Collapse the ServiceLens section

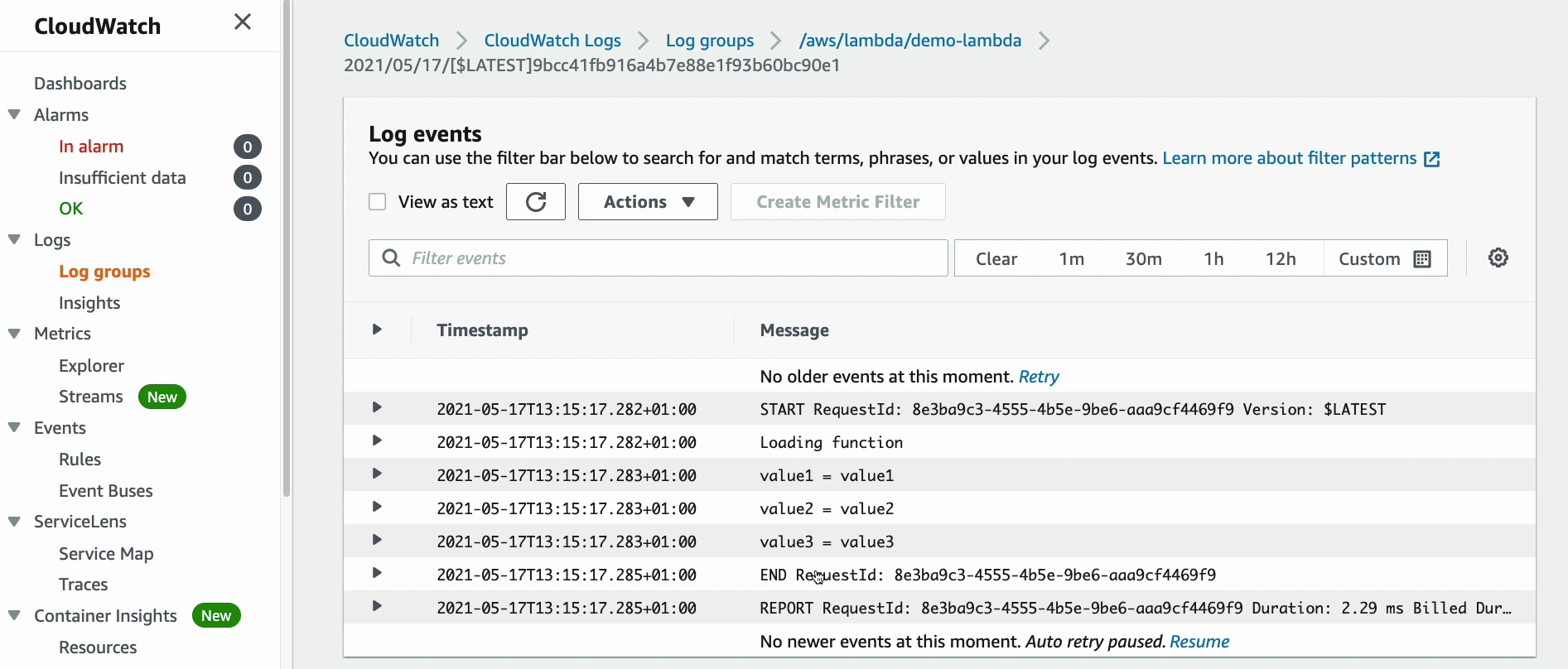coord(14,522)
